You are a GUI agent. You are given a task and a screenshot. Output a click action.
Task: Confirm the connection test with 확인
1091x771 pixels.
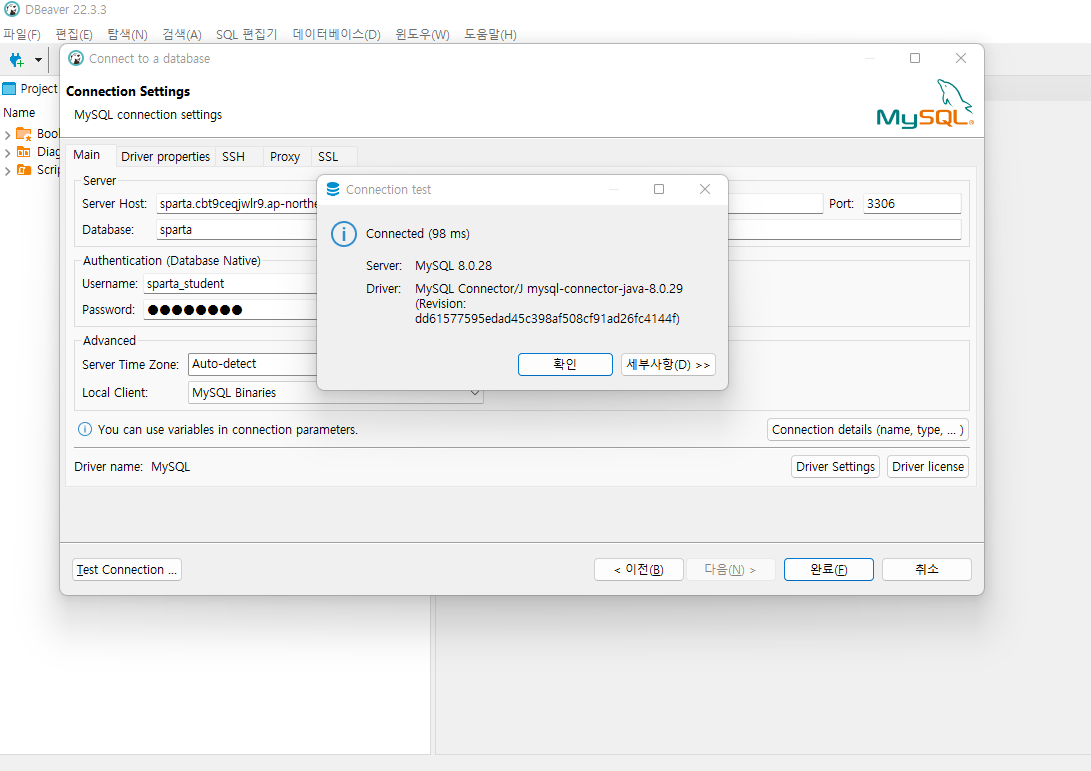click(x=565, y=365)
